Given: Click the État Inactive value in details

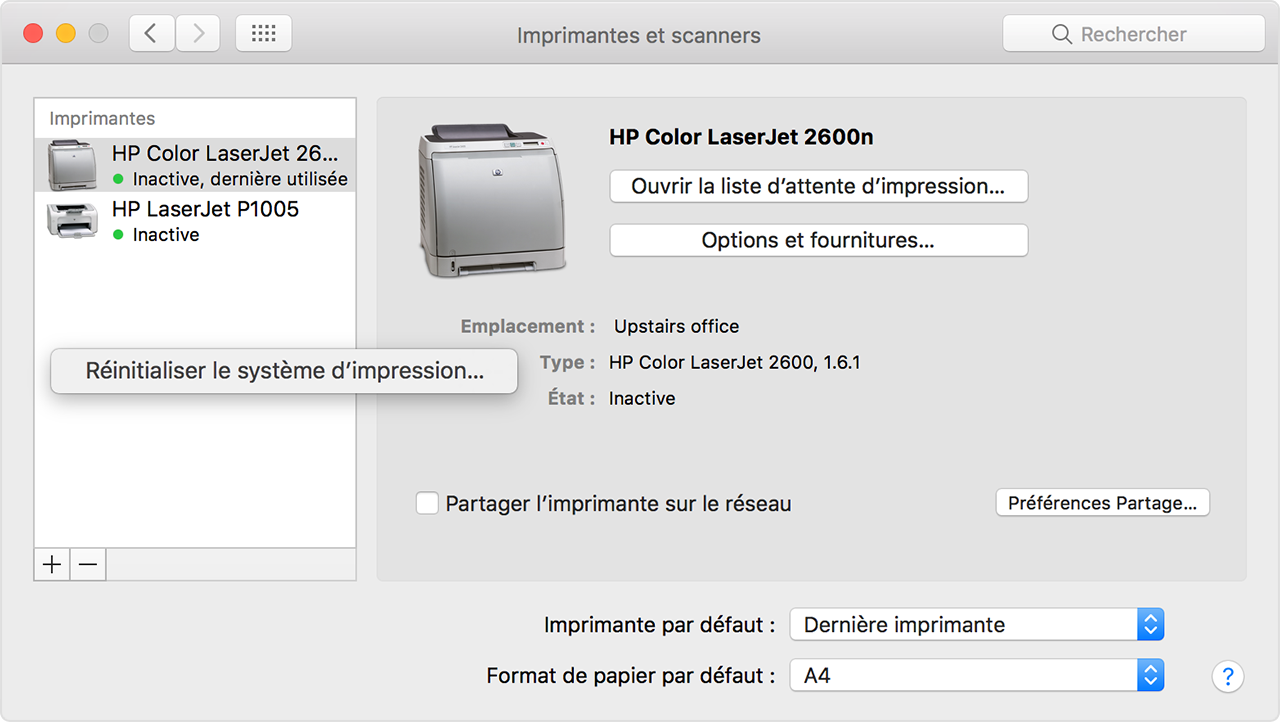Looking at the screenshot, I should pyautogui.click(x=642, y=398).
